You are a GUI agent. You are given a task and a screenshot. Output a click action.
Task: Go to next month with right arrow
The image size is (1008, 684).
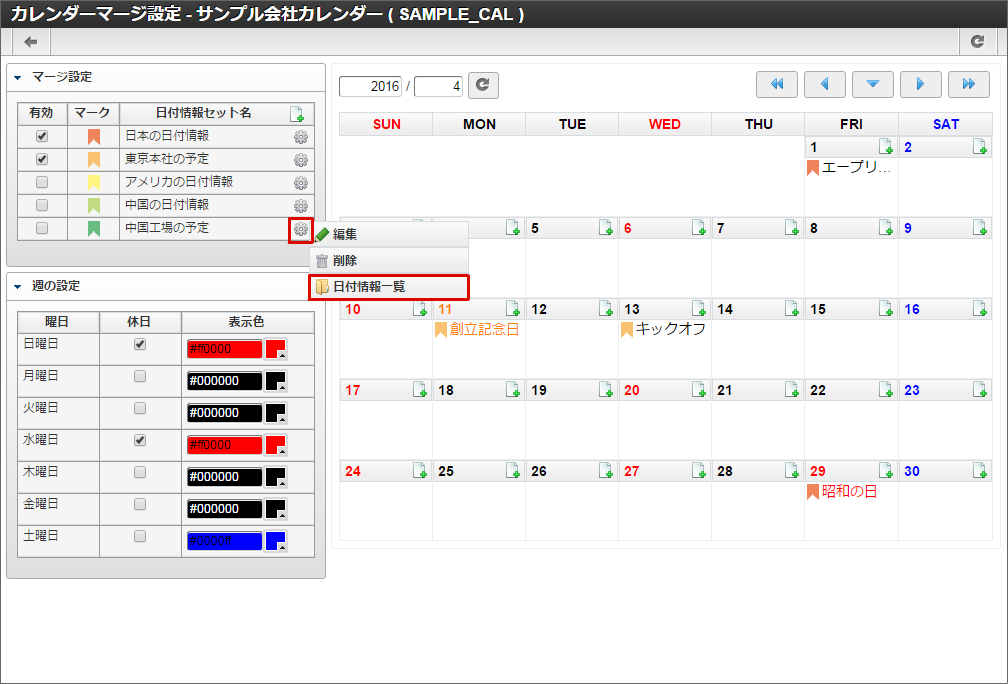tap(921, 85)
